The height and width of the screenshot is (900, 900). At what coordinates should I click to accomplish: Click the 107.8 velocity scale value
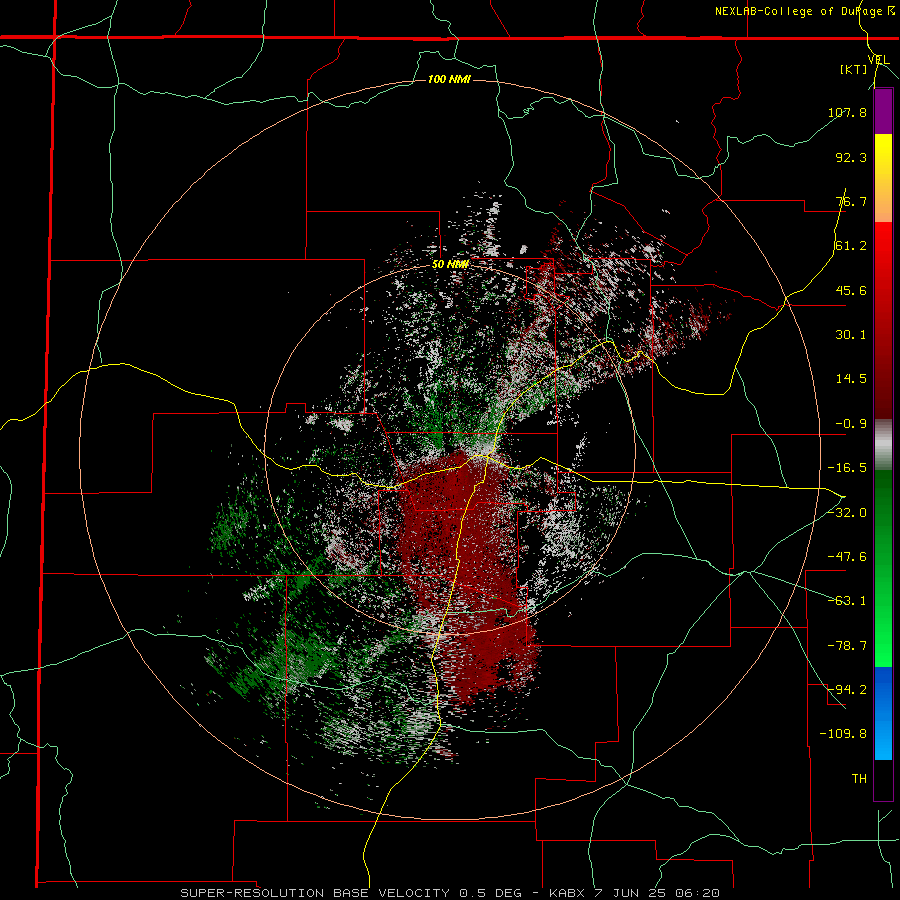coord(847,112)
